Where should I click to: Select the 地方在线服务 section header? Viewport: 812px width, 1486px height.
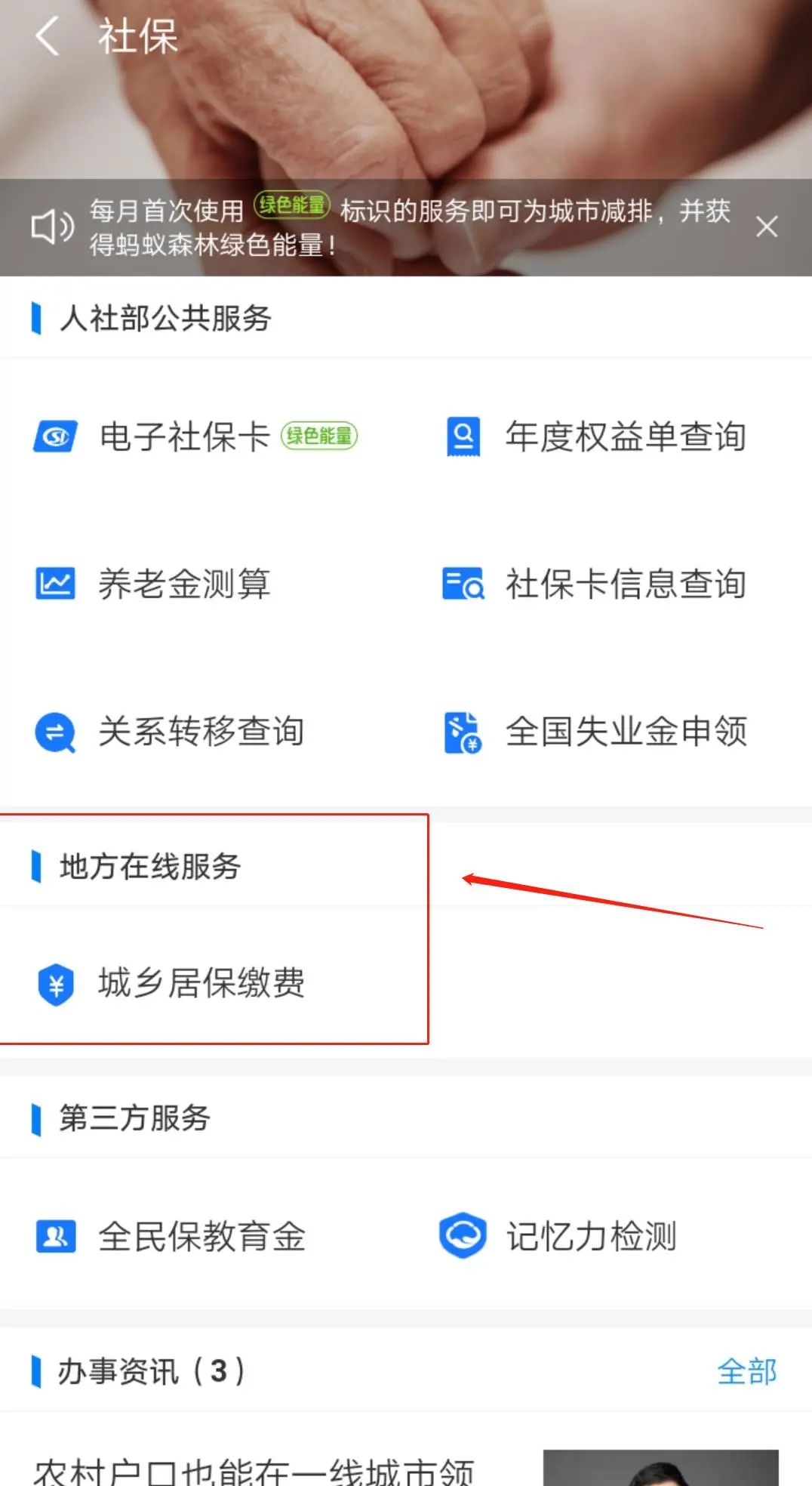point(150,866)
